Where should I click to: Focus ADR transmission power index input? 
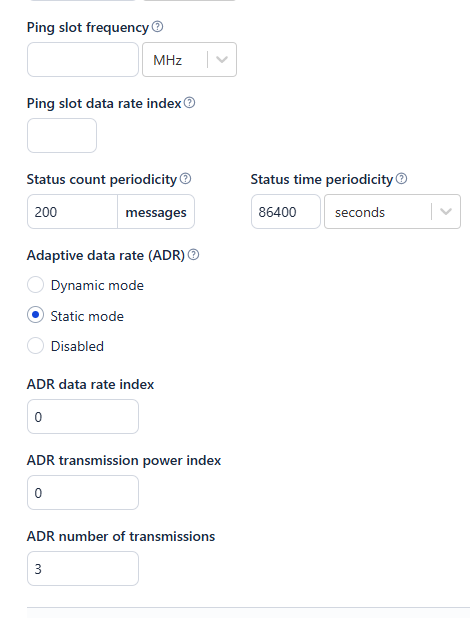coord(83,493)
